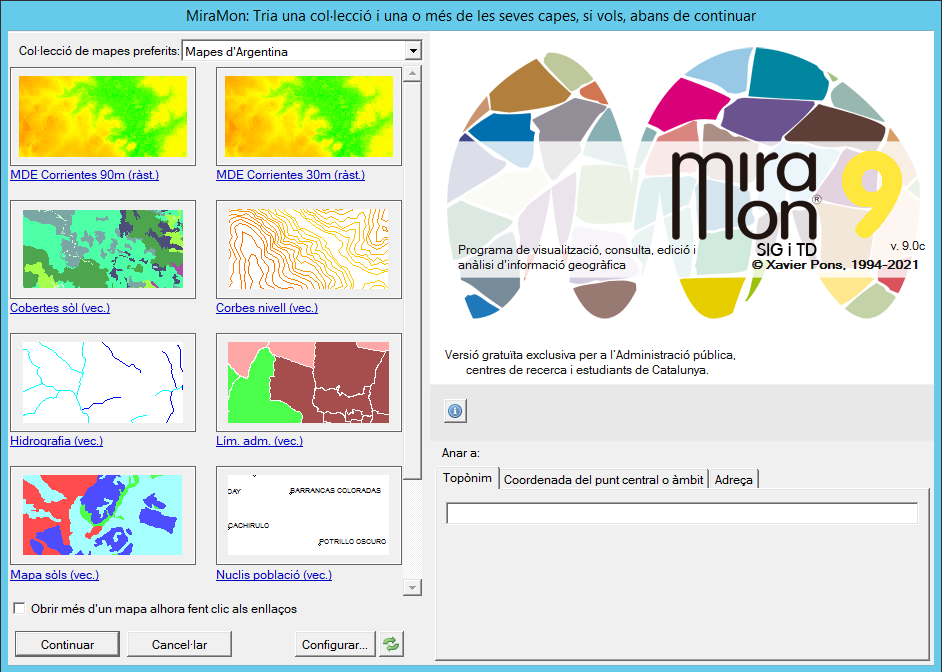Click the Topònim search input field

coord(682,513)
